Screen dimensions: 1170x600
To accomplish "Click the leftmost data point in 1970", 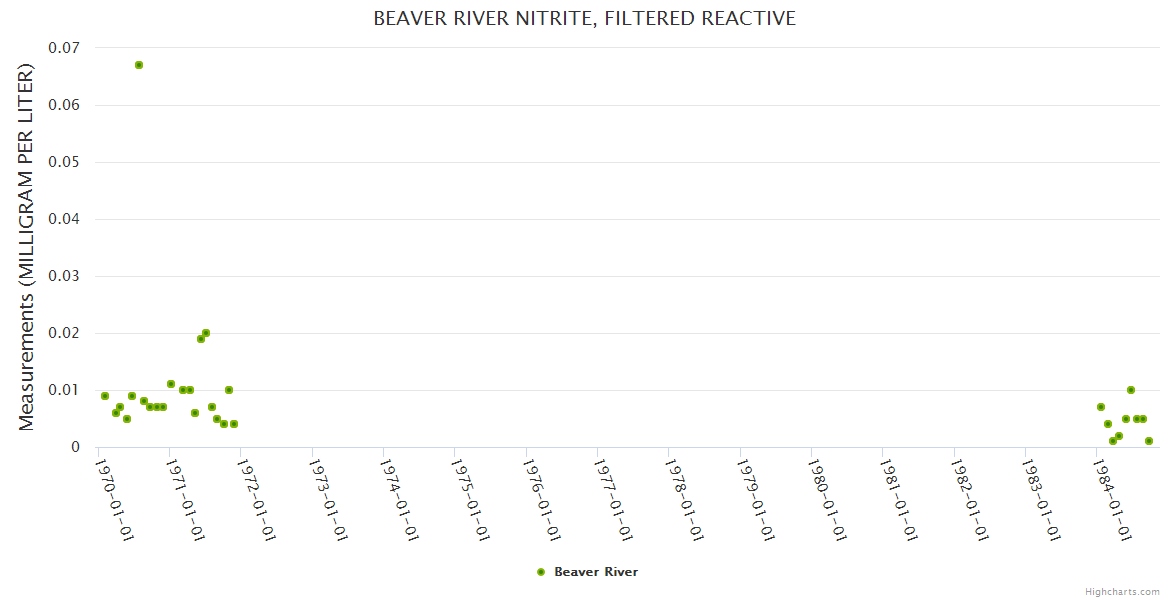I will pyautogui.click(x=105, y=396).
